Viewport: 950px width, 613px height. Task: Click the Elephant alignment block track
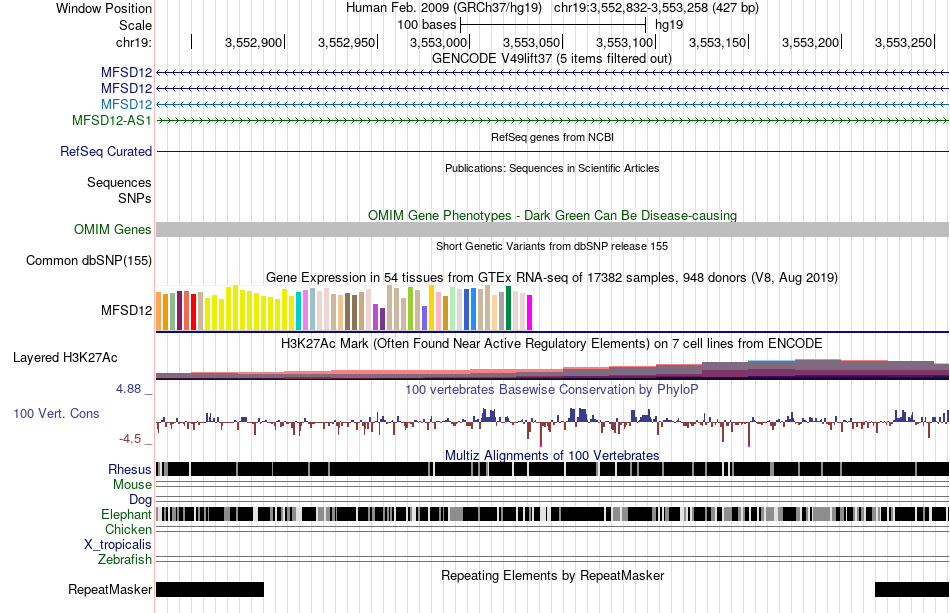pyautogui.click(x=553, y=514)
